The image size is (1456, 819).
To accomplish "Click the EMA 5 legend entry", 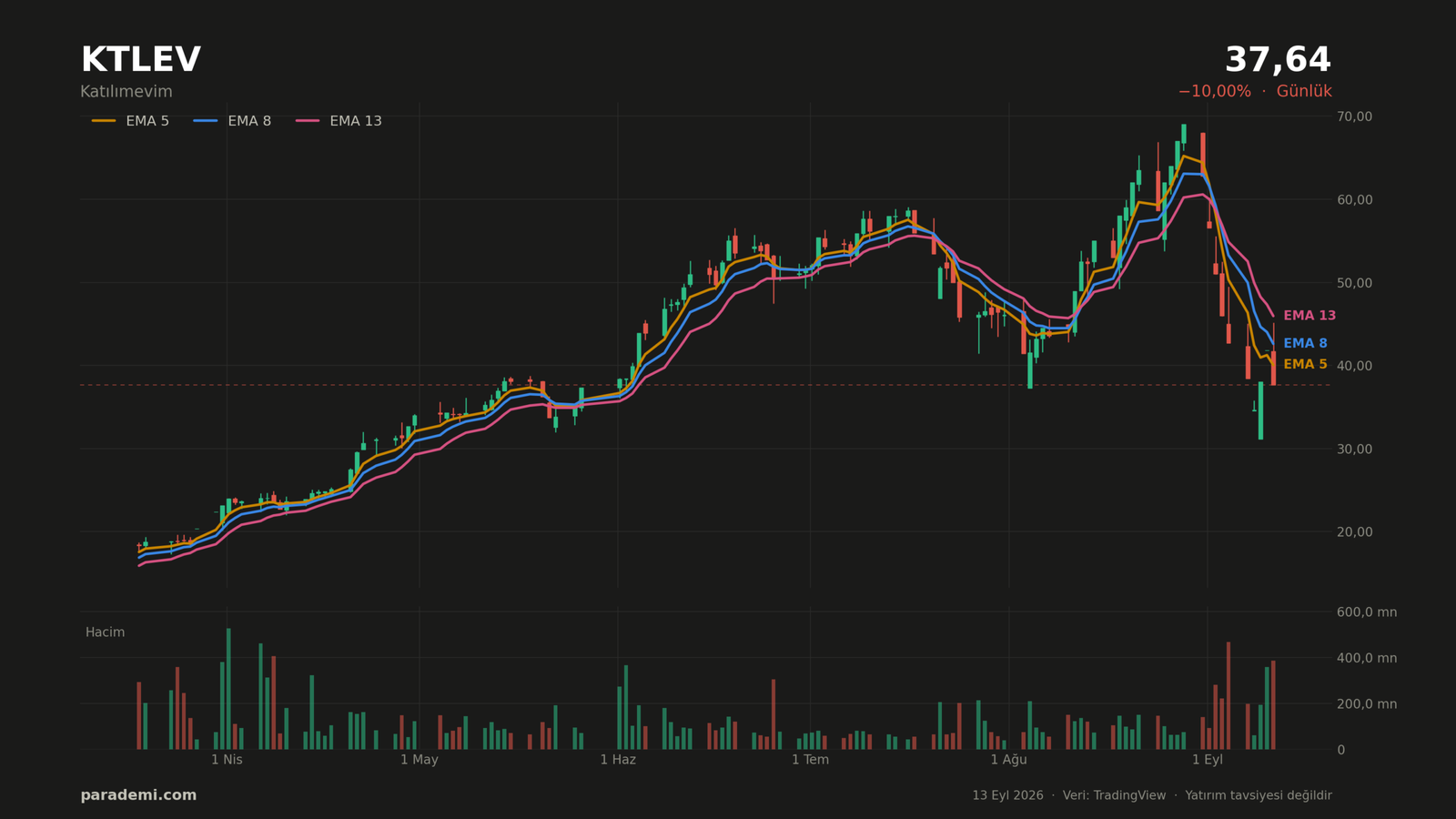I will tap(130, 121).
